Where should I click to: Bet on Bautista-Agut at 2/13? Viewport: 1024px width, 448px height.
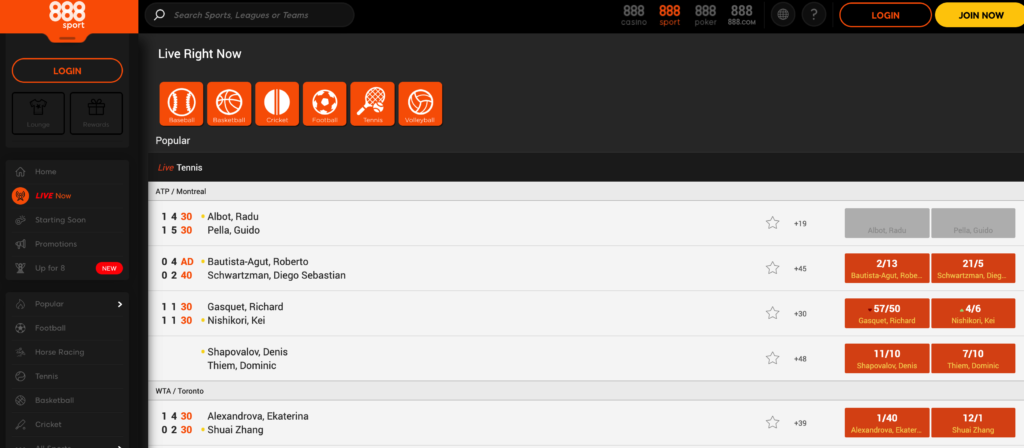pyautogui.click(x=887, y=268)
